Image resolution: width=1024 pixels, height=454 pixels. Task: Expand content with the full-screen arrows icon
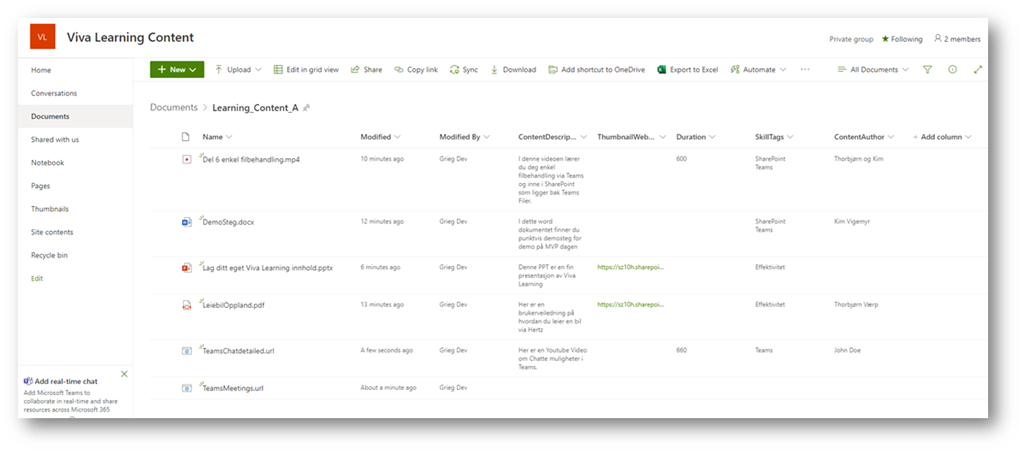pos(978,69)
